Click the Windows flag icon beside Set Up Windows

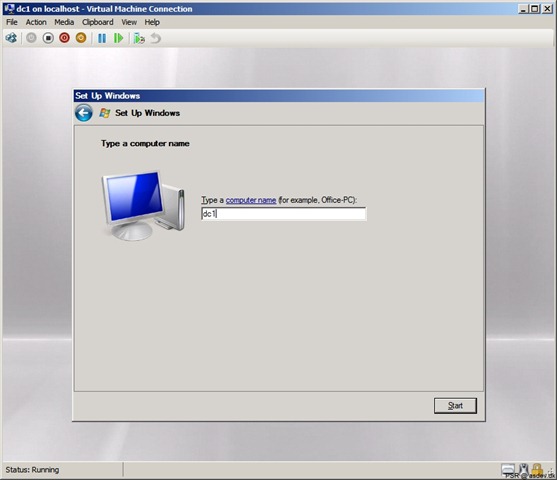[x=104, y=113]
